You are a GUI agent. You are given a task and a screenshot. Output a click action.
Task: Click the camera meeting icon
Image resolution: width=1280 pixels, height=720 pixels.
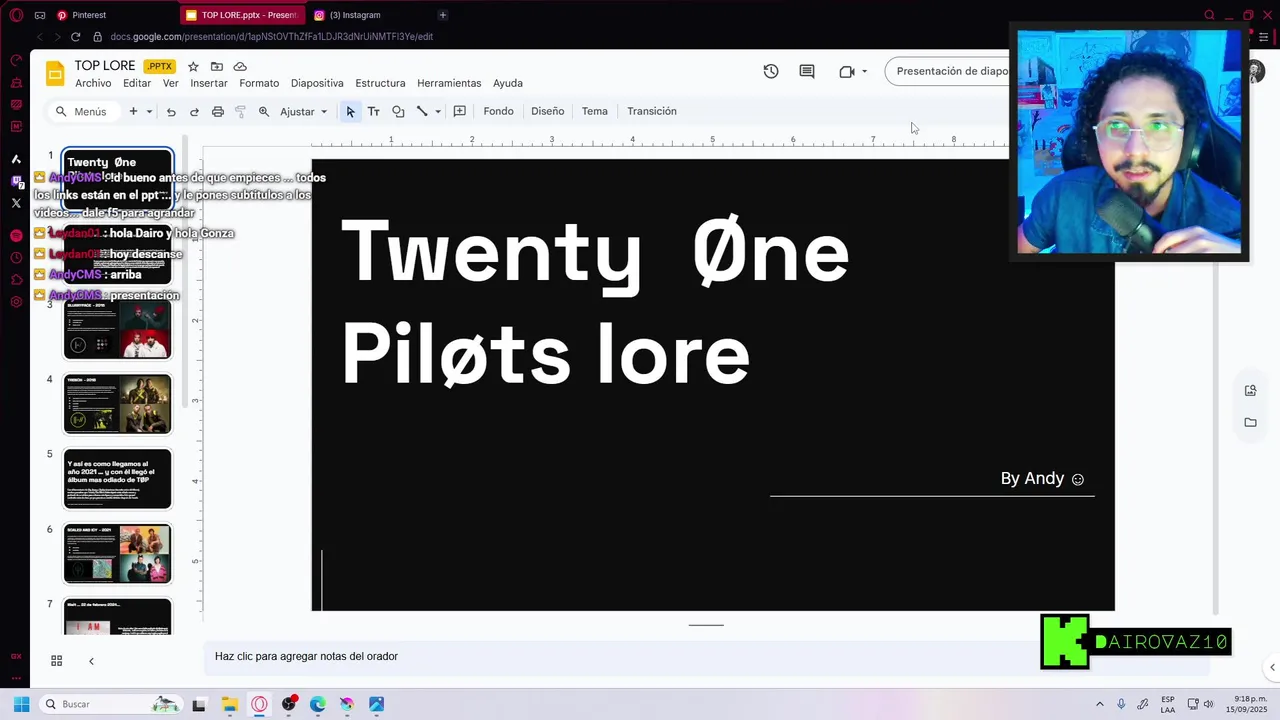click(847, 71)
